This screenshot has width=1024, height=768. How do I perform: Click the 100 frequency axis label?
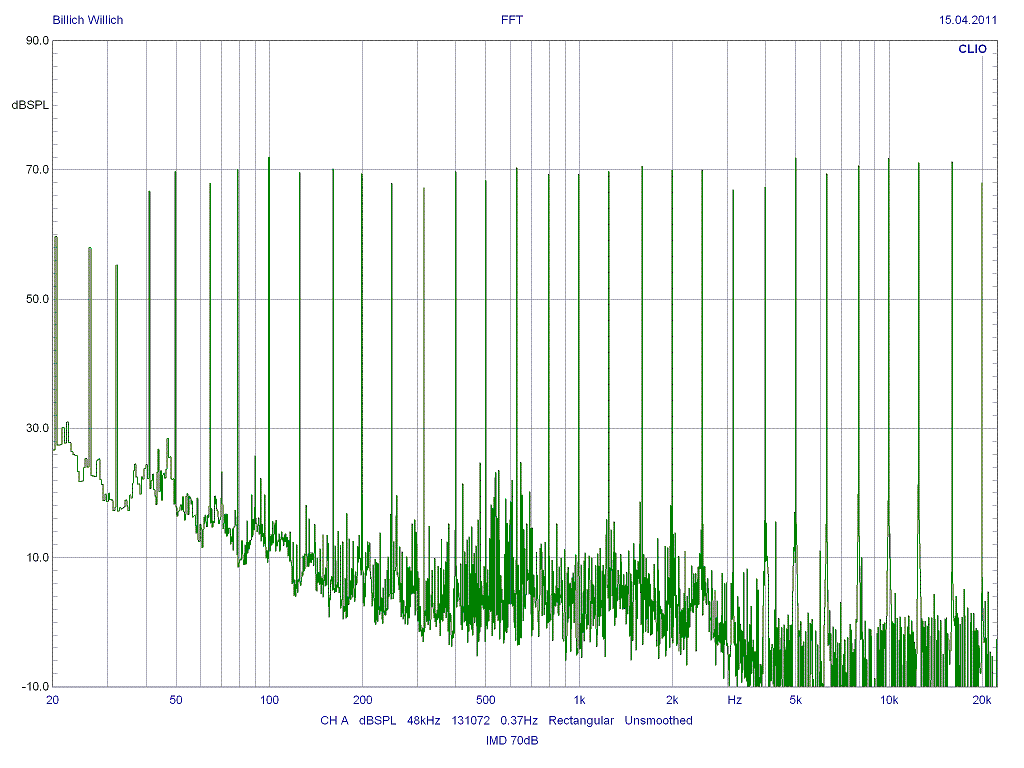coord(269,700)
